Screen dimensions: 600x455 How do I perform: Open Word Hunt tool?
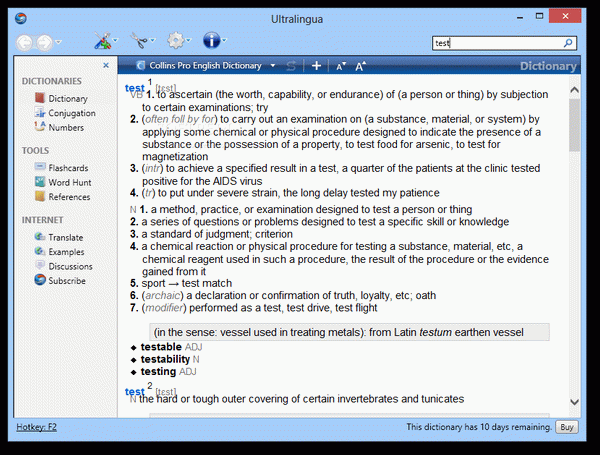70,183
